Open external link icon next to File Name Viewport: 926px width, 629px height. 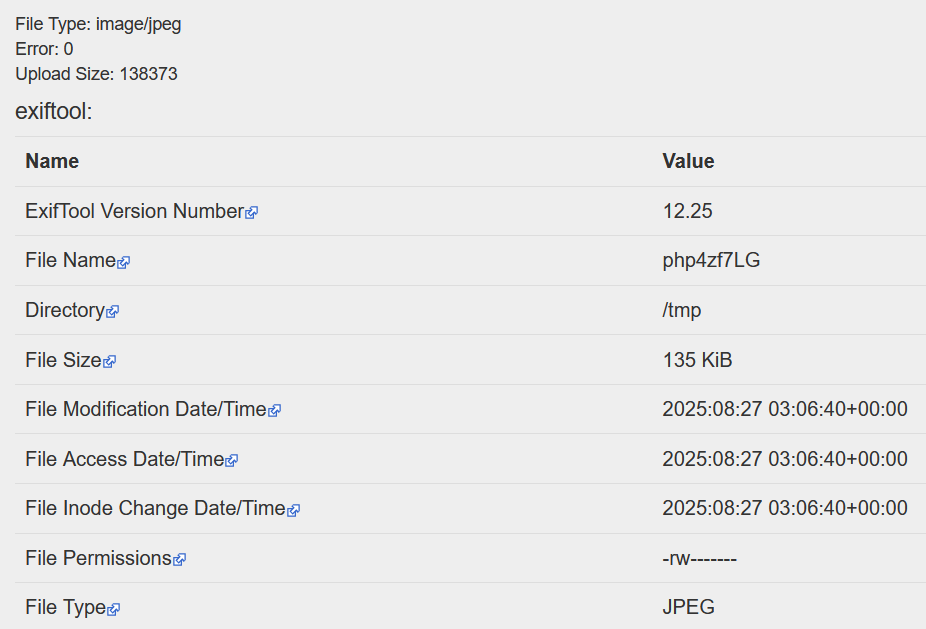click(x=123, y=262)
